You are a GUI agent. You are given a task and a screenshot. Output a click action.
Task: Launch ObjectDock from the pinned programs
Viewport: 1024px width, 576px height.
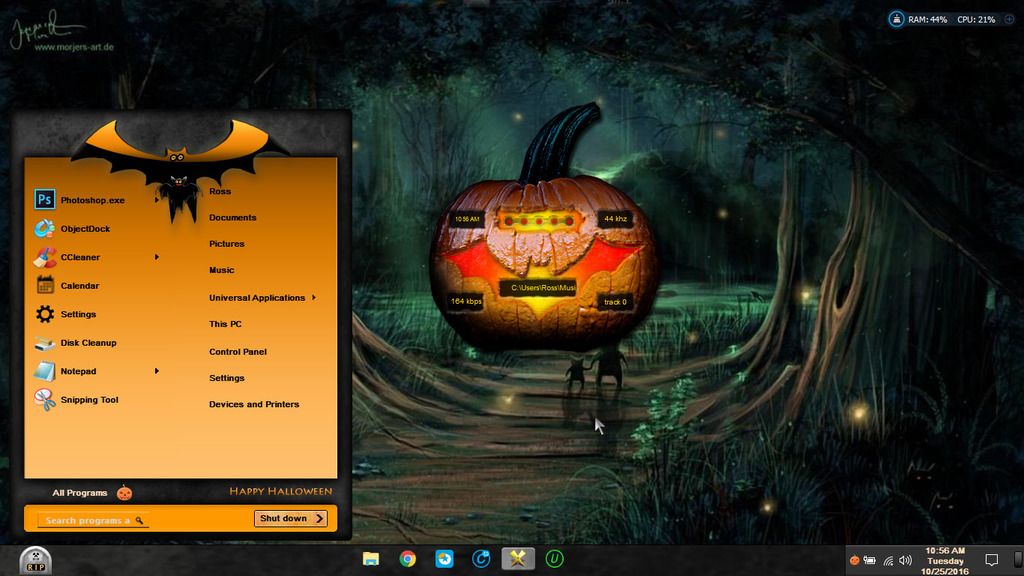tap(85, 229)
